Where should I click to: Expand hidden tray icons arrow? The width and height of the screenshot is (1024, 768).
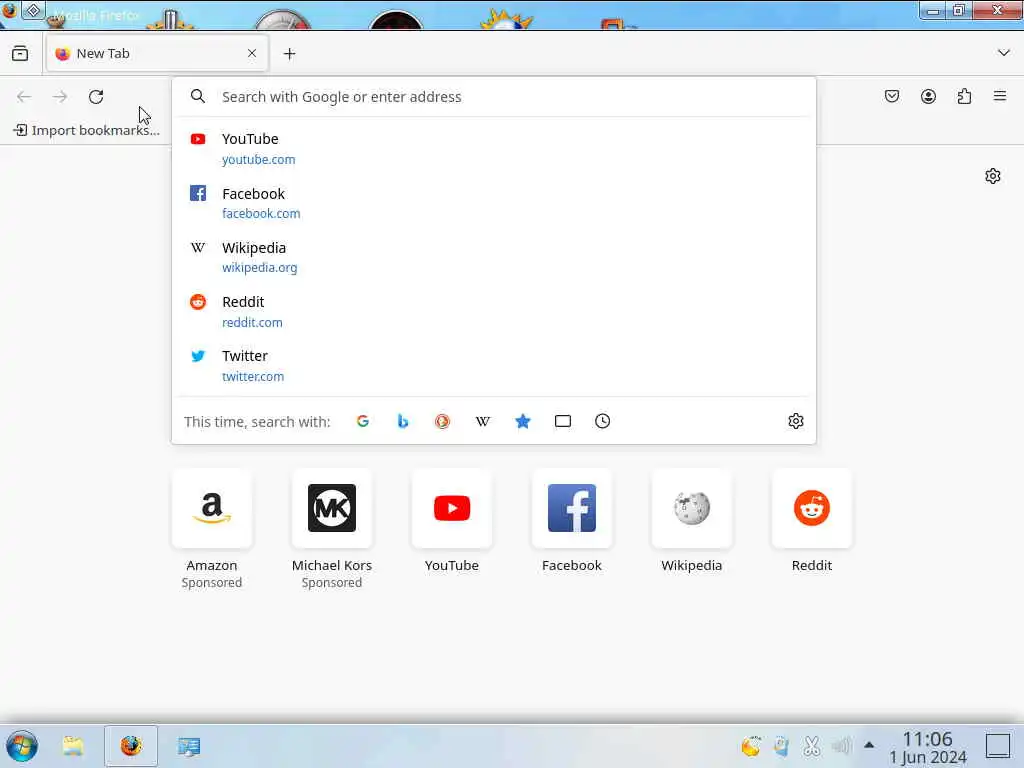869,744
